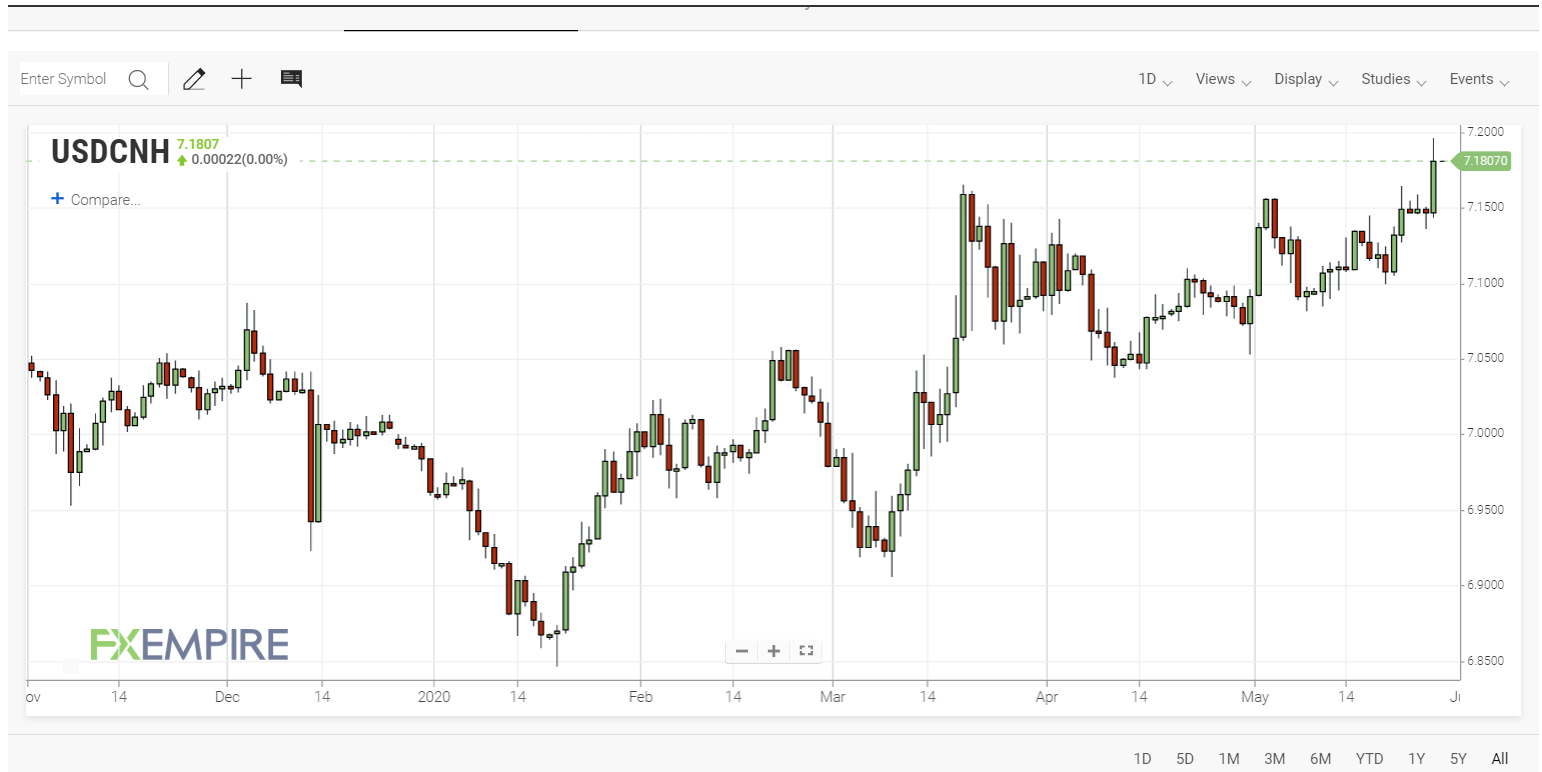The width and height of the screenshot is (1542, 772).
Task: Switch to the 1M time range
Action: 1229,758
